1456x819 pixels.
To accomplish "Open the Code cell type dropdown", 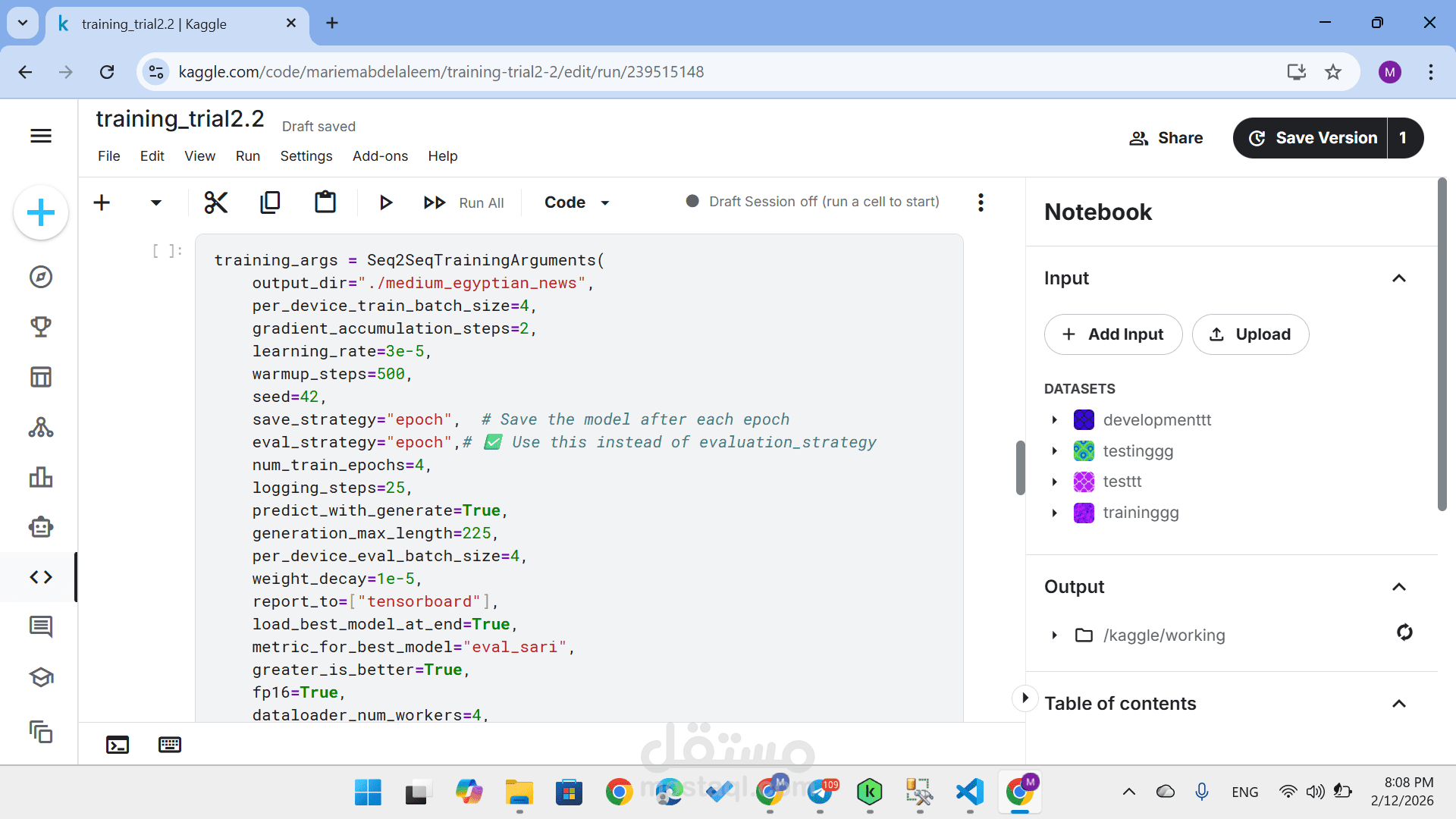I will point(576,202).
